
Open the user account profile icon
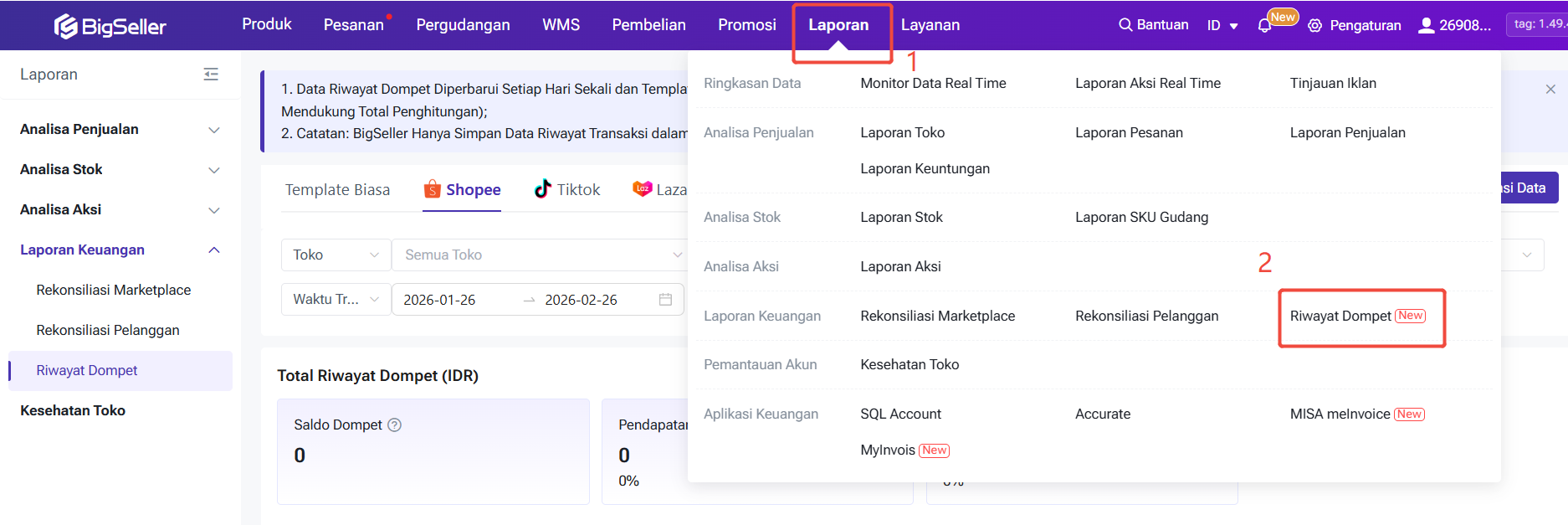click(1426, 26)
